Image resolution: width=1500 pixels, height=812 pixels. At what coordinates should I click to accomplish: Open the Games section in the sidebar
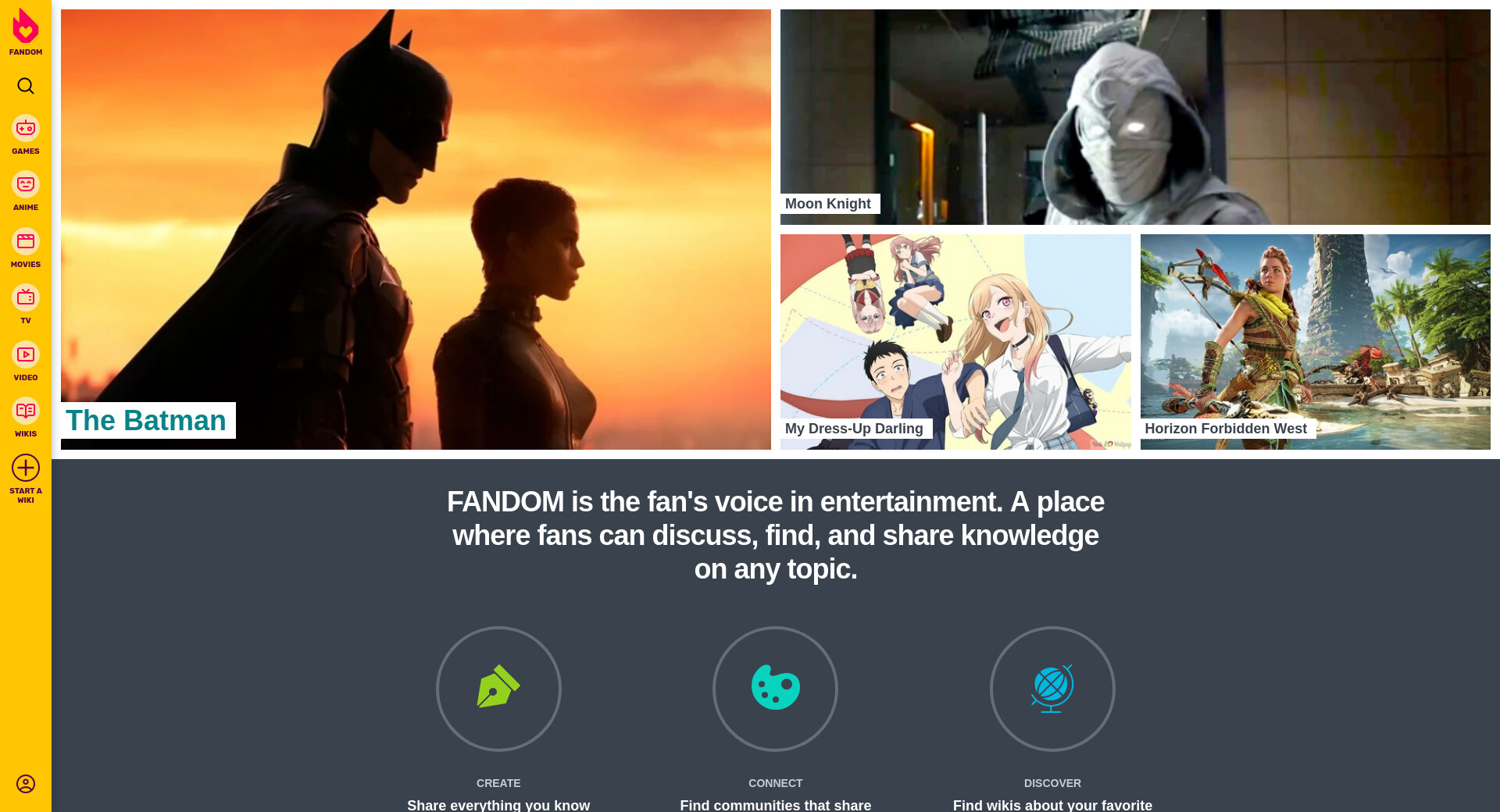(x=26, y=134)
